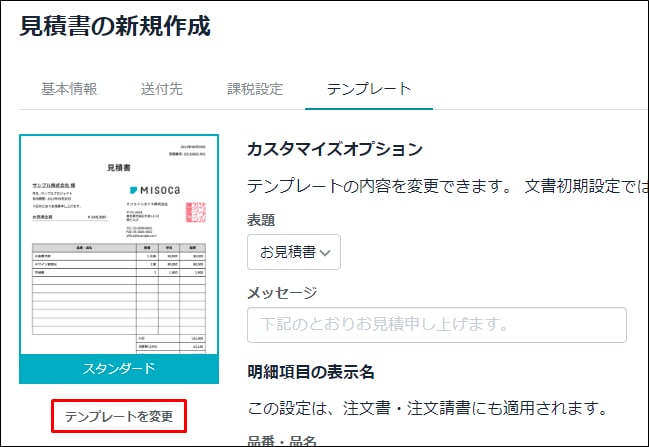
Task: Open the 表題 dropdown showing お見積書
Action: [x=294, y=252]
